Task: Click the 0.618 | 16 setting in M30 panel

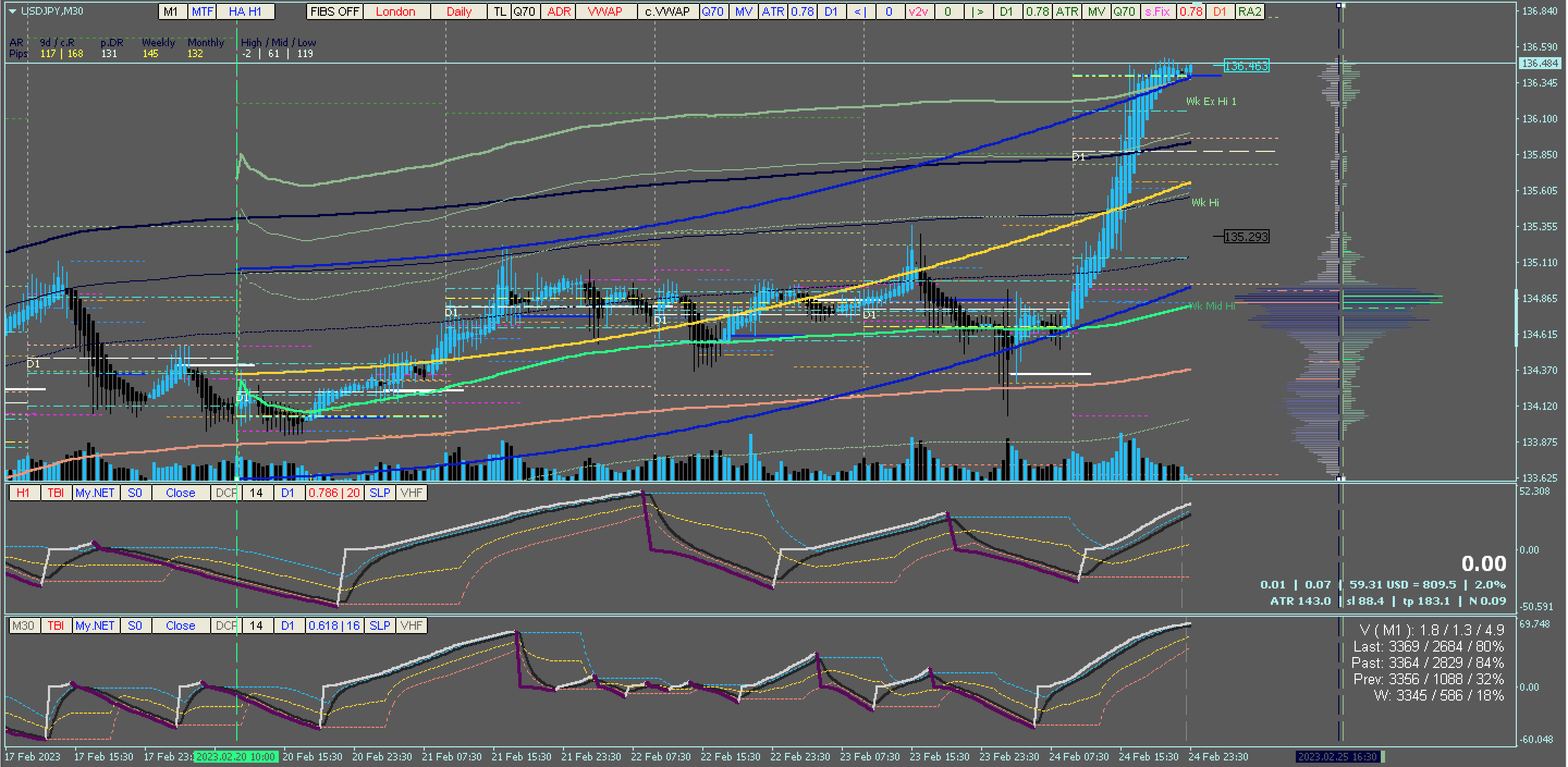Action: click(x=334, y=625)
